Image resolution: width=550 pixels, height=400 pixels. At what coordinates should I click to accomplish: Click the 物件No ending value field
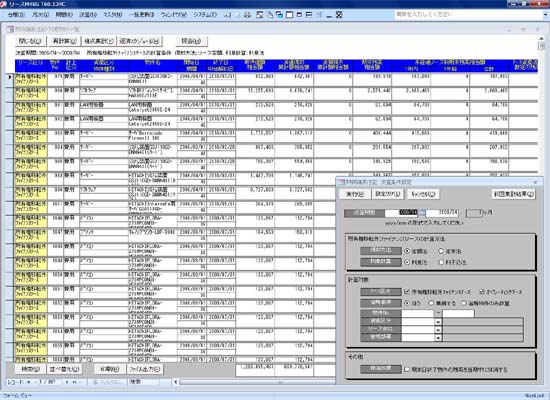(458, 313)
